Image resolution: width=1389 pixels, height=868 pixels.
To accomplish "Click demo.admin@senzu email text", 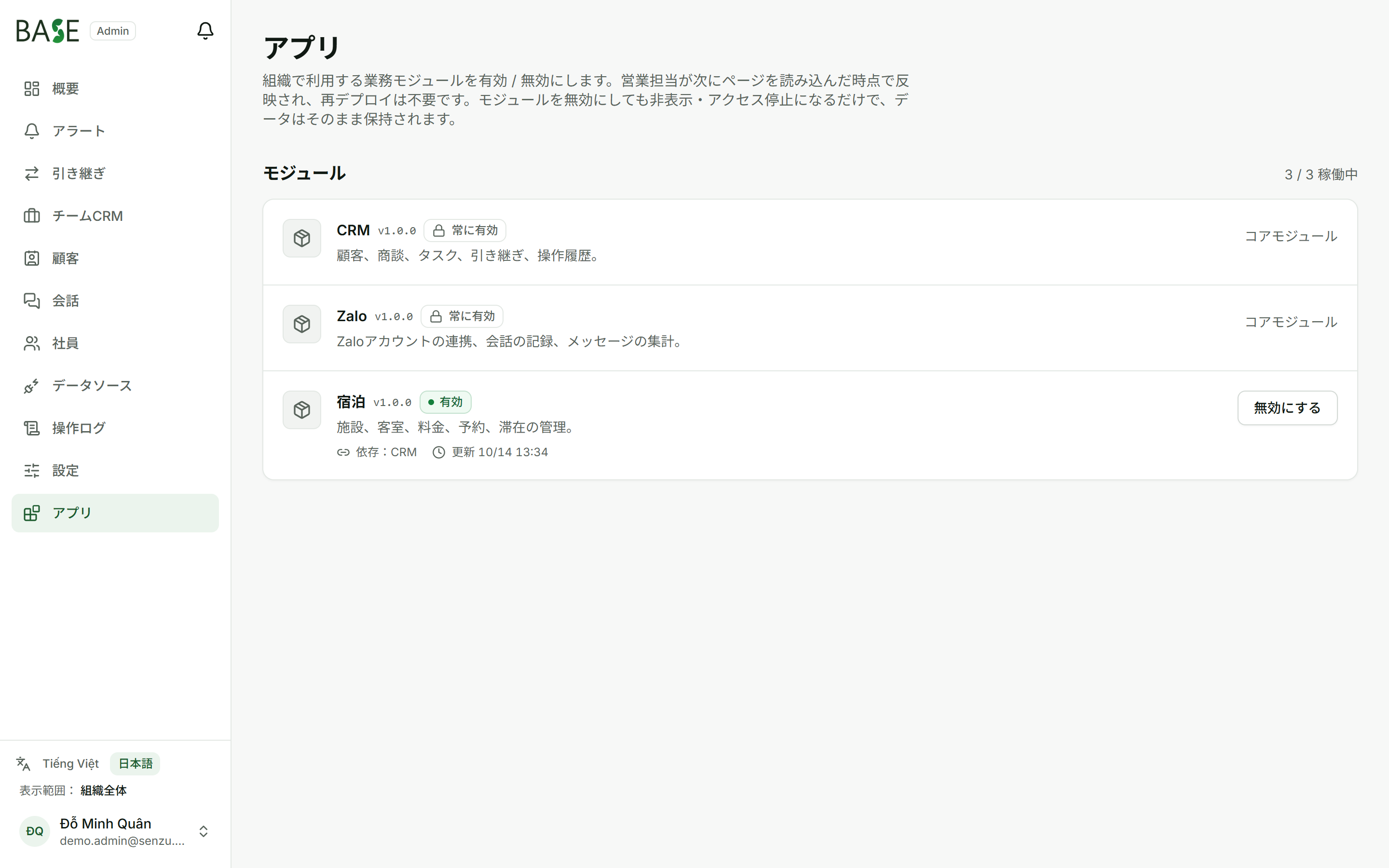I will pos(122,841).
